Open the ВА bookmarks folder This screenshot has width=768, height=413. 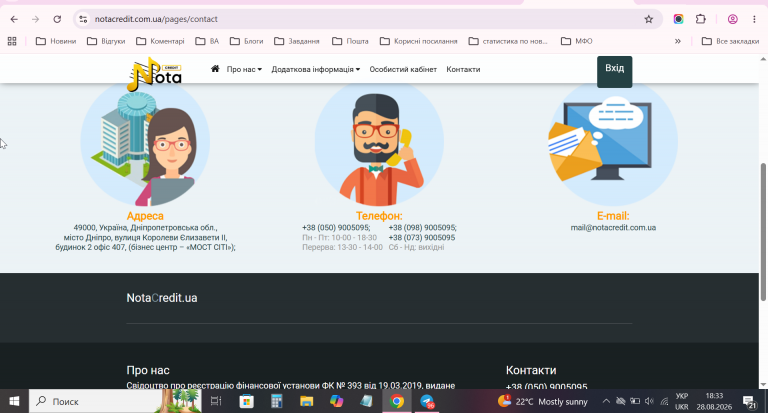[x=207, y=41]
